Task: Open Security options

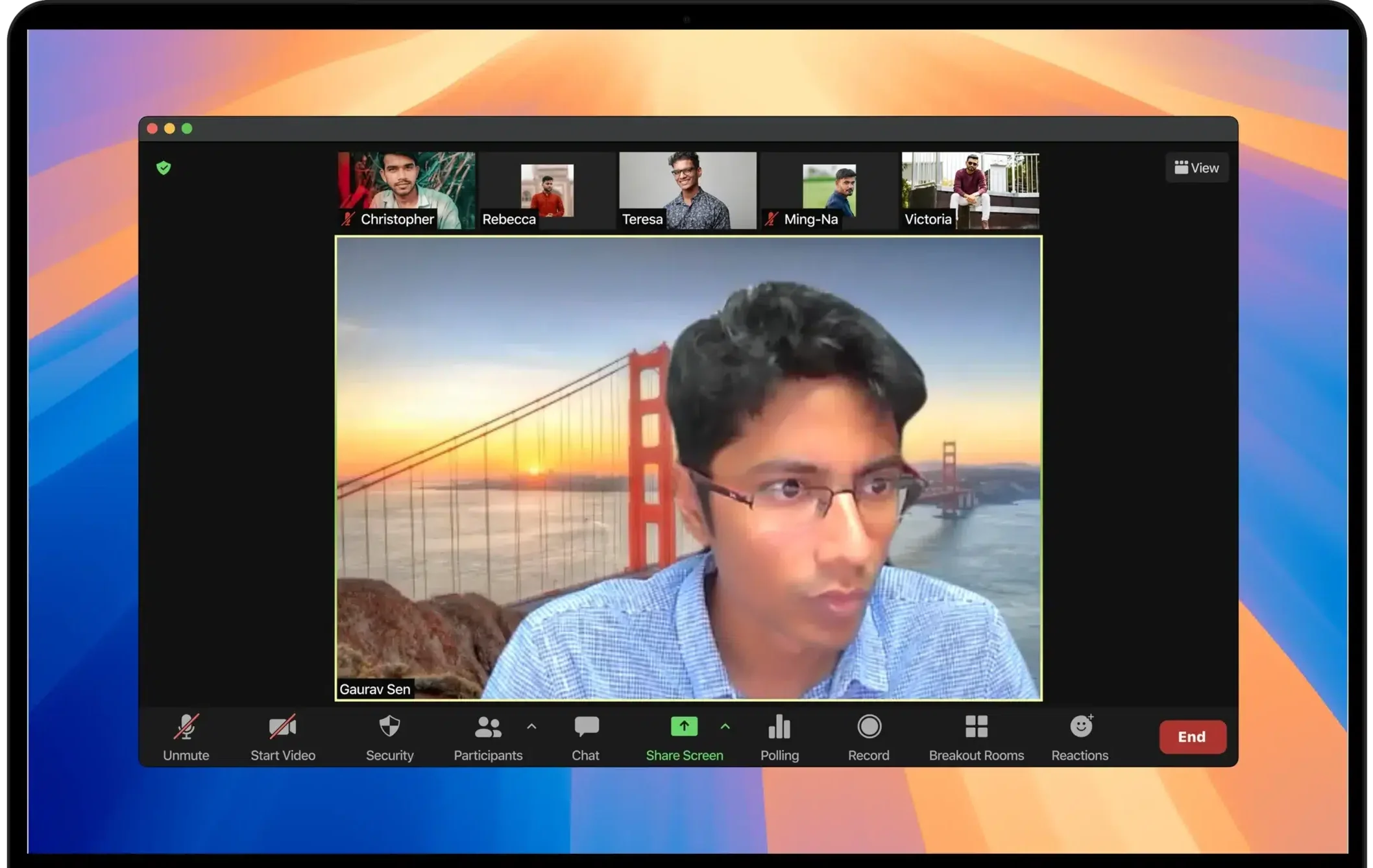Action: click(x=389, y=738)
